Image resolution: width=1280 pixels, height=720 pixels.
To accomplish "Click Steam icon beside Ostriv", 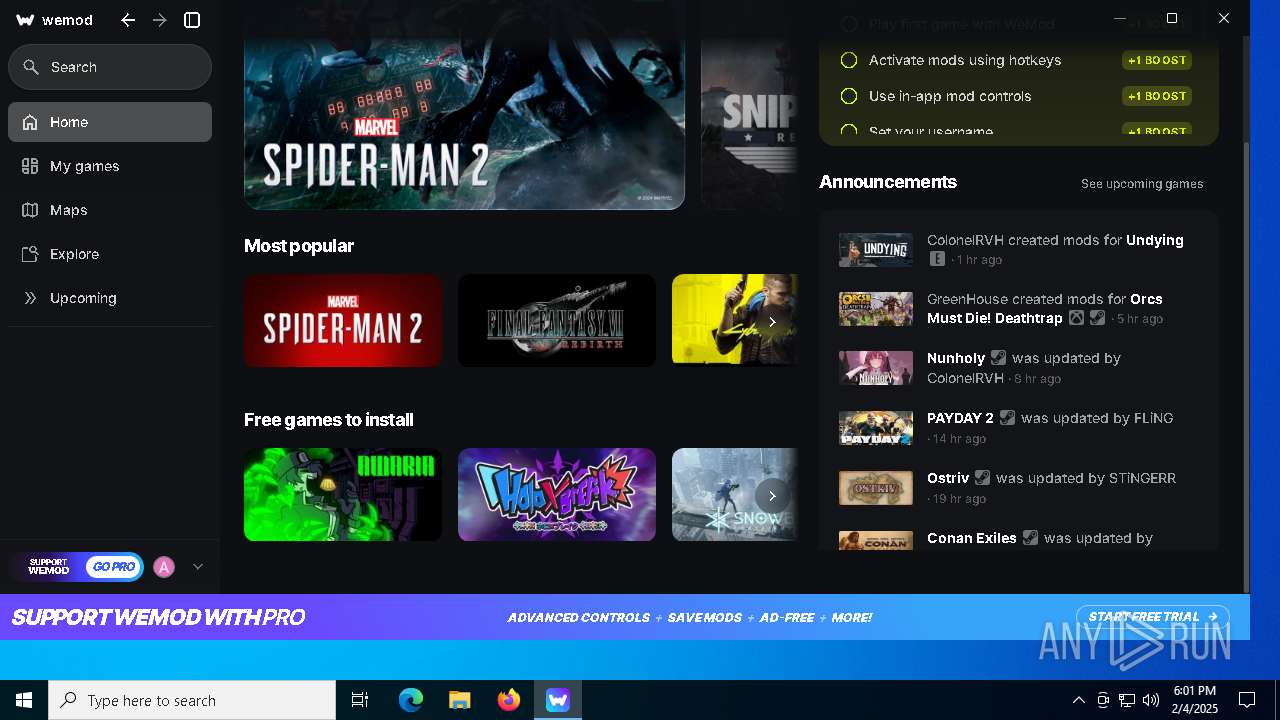I will pos(983,478).
